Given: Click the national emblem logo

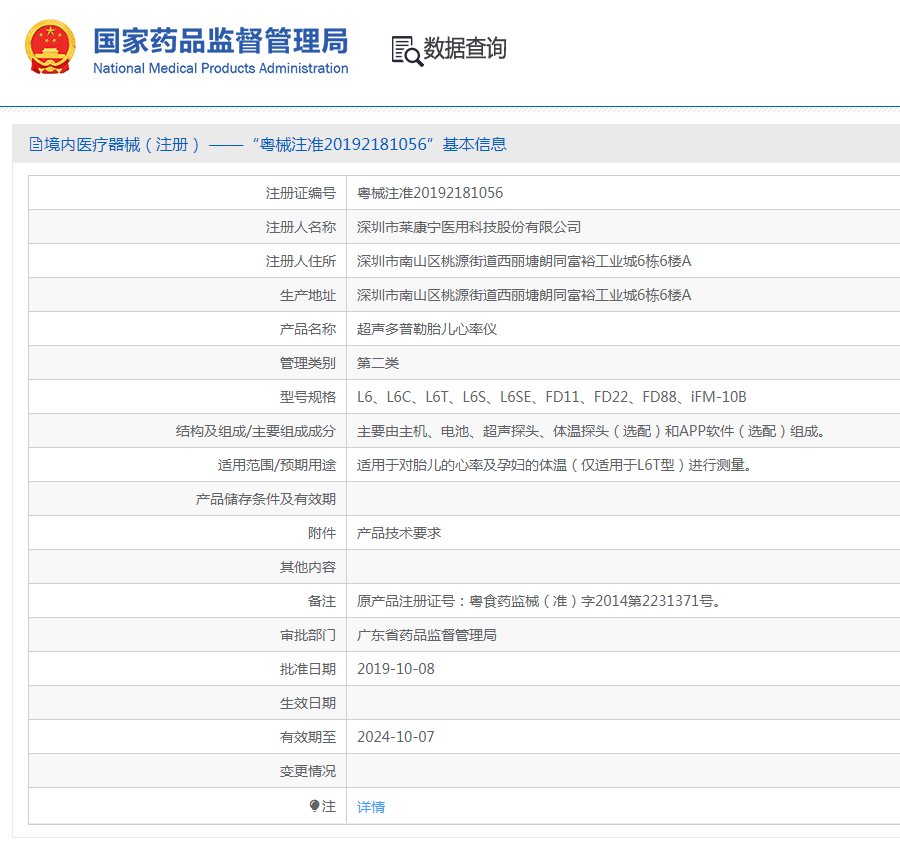Looking at the screenshot, I should [x=51, y=47].
